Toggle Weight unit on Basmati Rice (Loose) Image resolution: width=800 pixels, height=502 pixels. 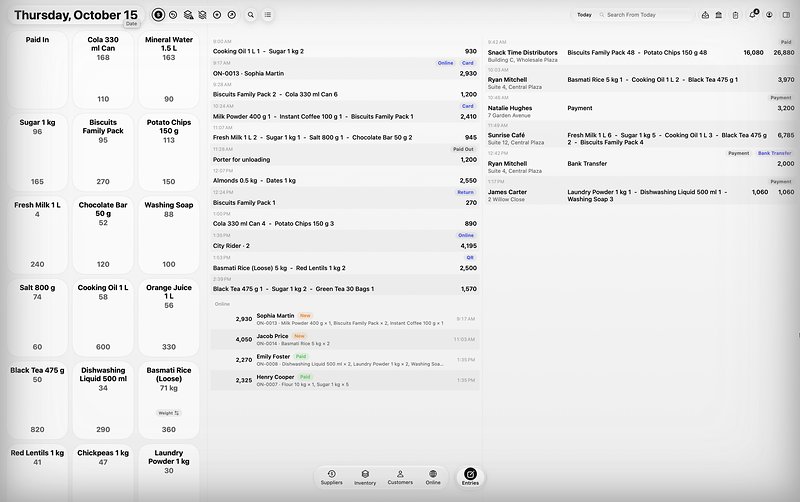click(x=168, y=413)
